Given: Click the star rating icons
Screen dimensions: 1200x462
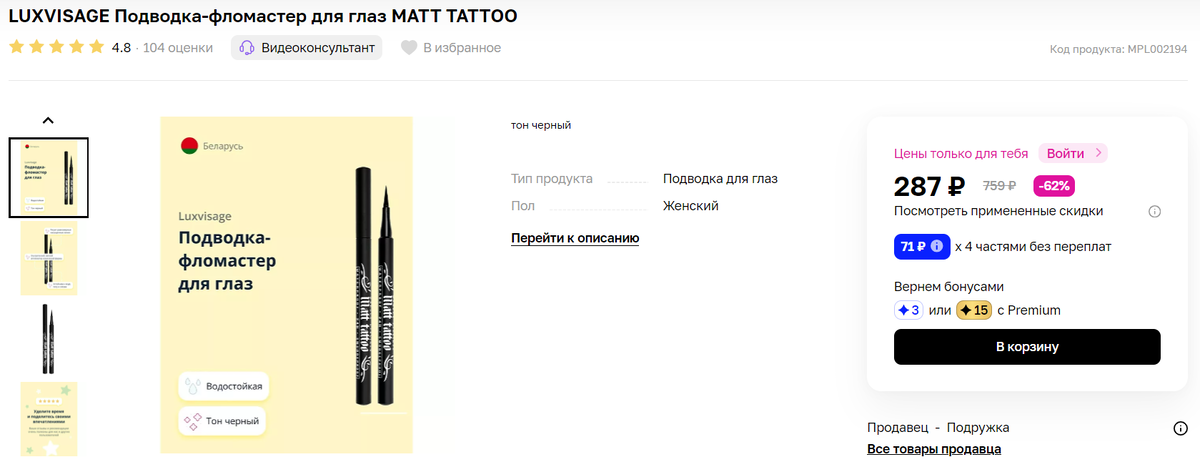Looking at the screenshot, I should (57, 47).
